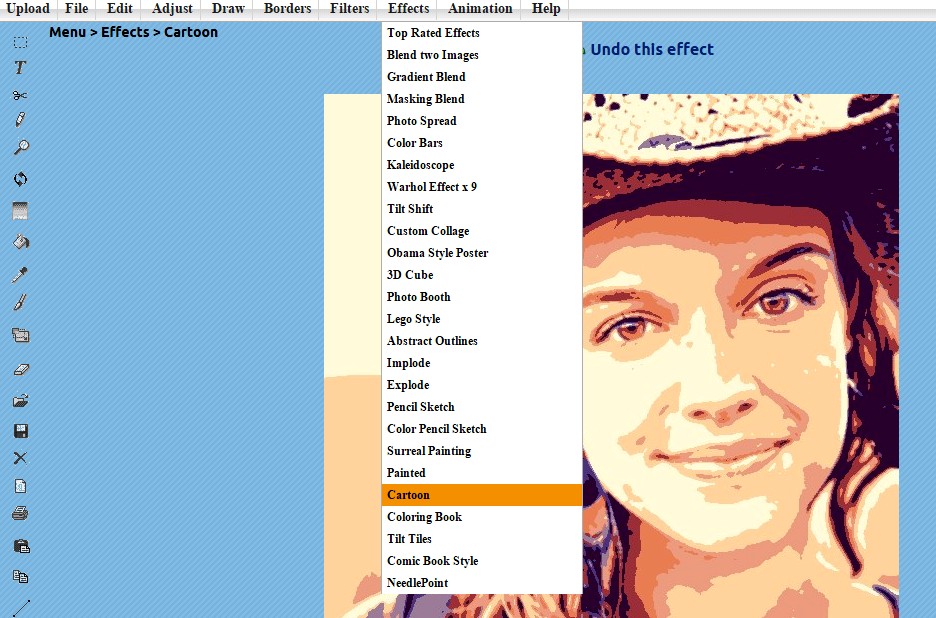The width and height of the screenshot is (936, 618).
Task: Select the gradient tool icon
Action: click(x=20, y=211)
